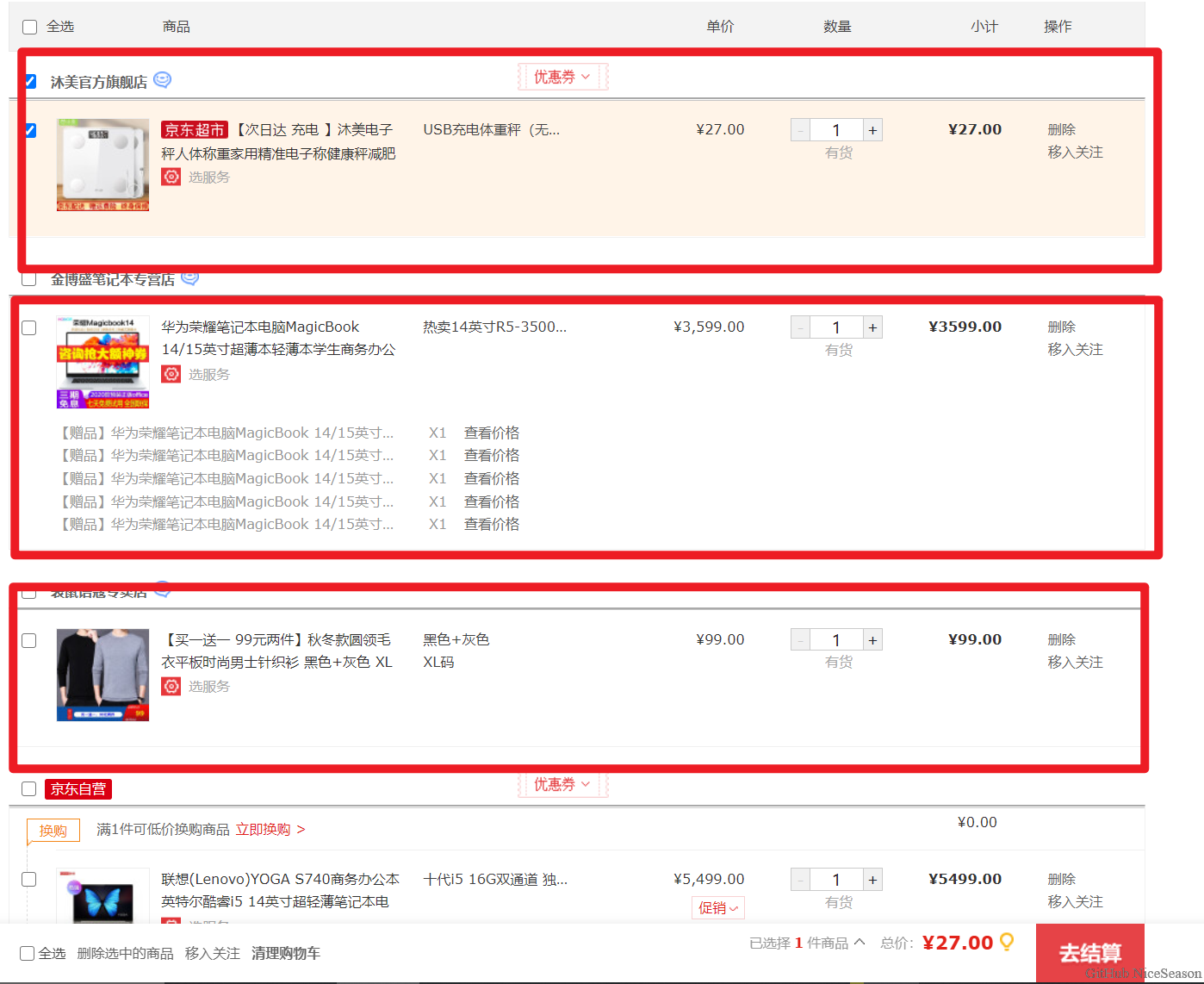The height and width of the screenshot is (984, 1204).
Task: Check the 金博盛笔记本专营店 store checkbox
Action: pos(29,280)
